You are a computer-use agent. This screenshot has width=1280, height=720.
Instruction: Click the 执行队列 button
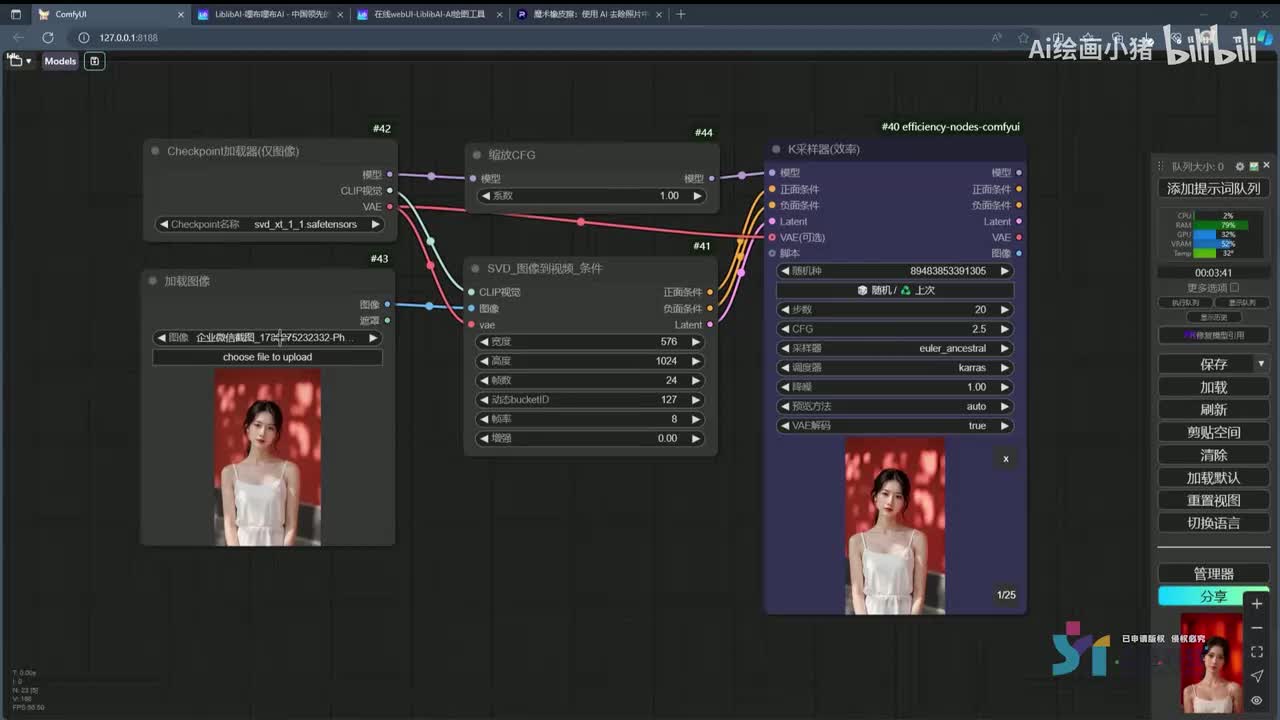click(x=1185, y=302)
